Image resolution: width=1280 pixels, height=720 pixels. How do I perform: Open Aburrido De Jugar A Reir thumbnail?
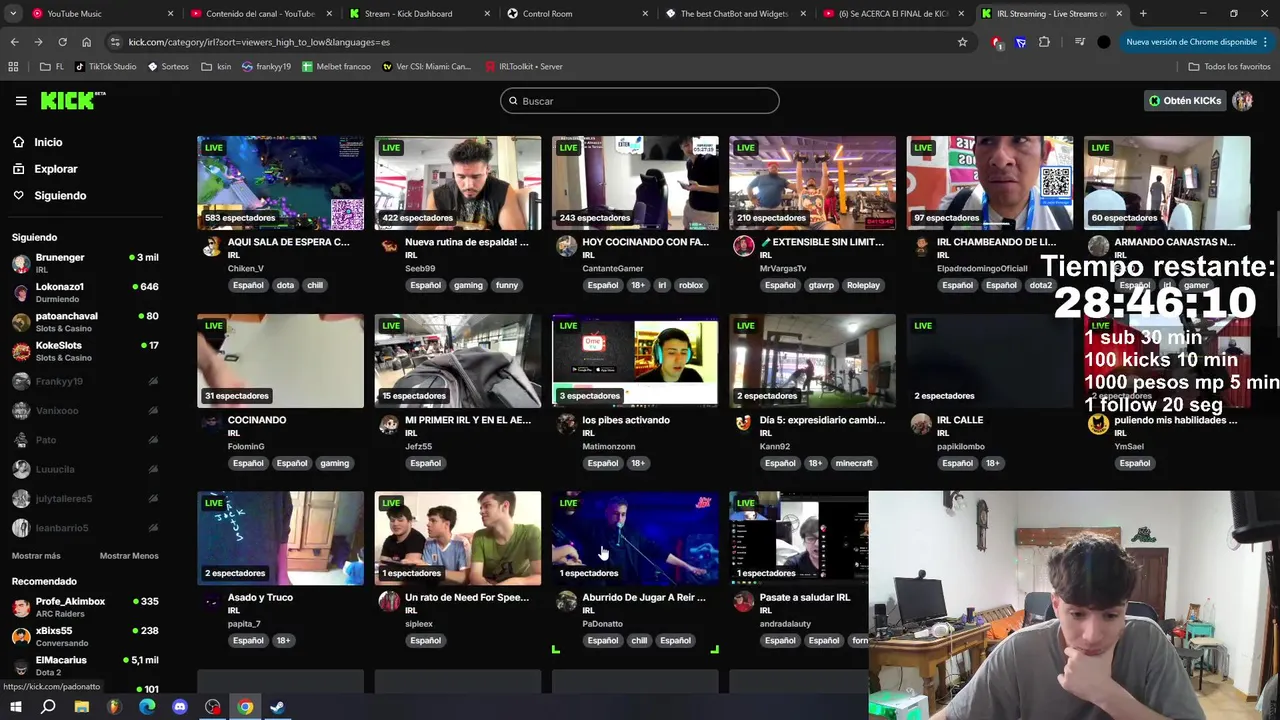[x=635, y=538]
